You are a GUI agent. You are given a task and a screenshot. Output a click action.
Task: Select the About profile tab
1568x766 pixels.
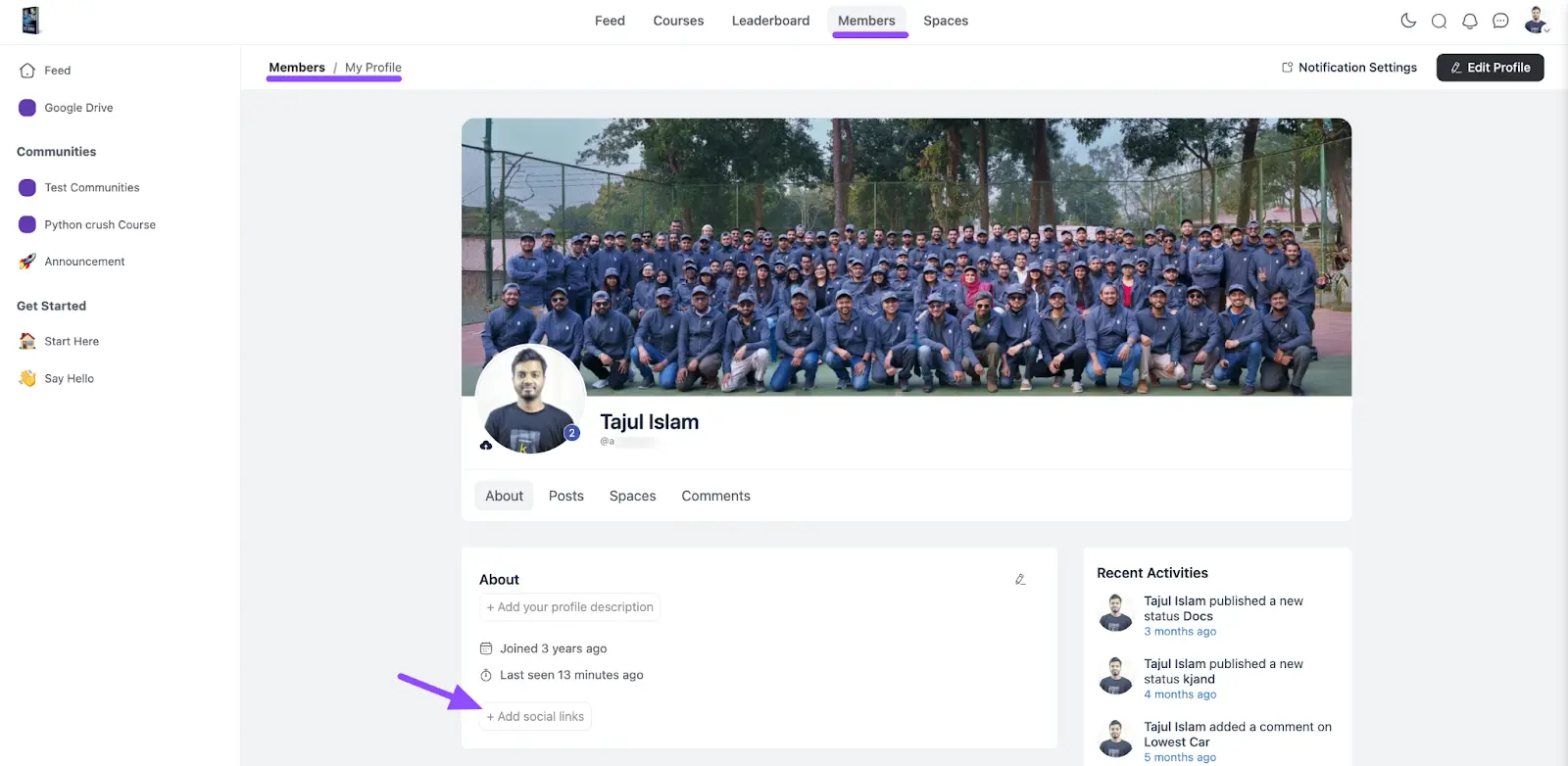[x=504, y=496]
